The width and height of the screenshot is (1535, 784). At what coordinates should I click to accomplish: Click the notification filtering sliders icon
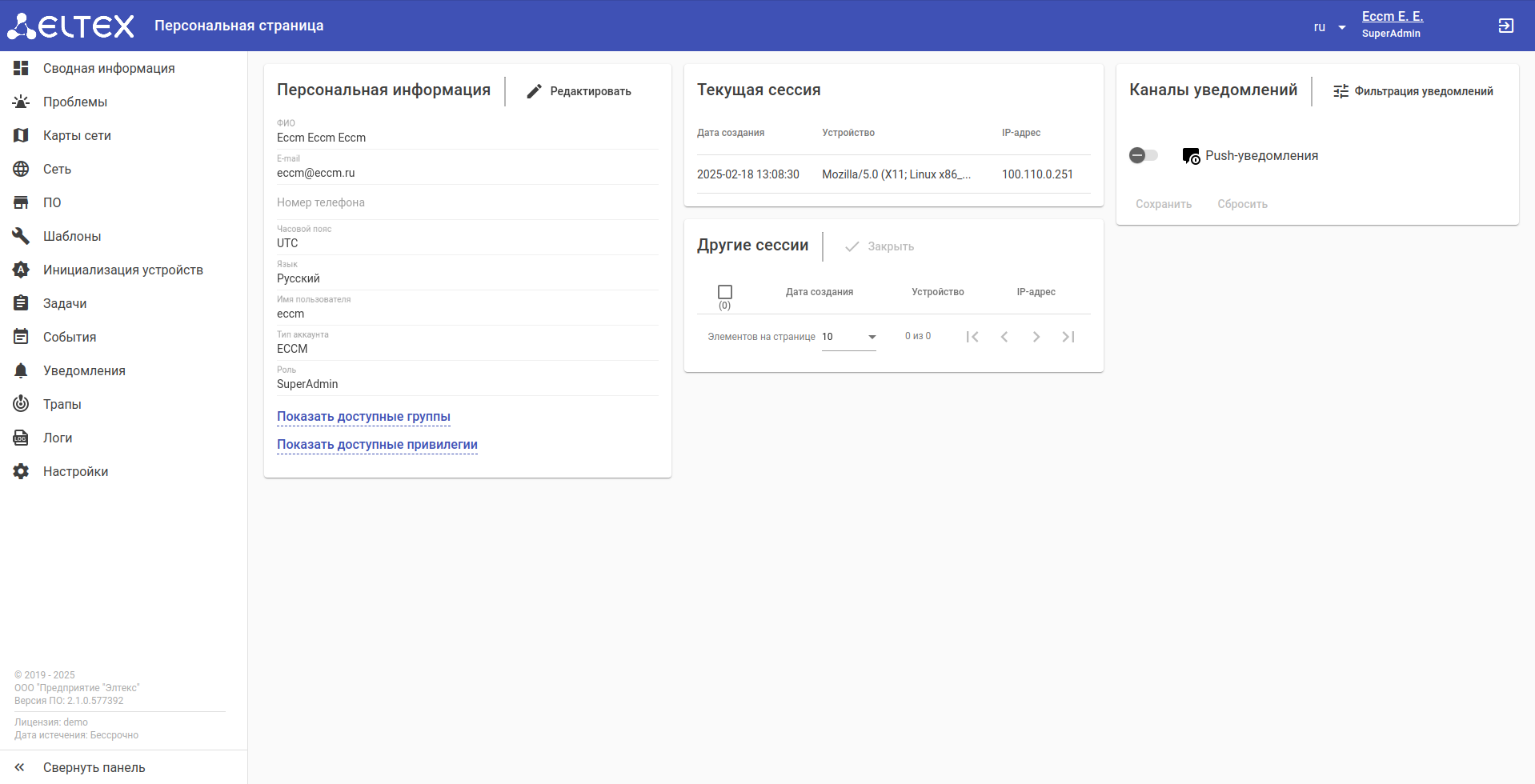(1341, 91)
